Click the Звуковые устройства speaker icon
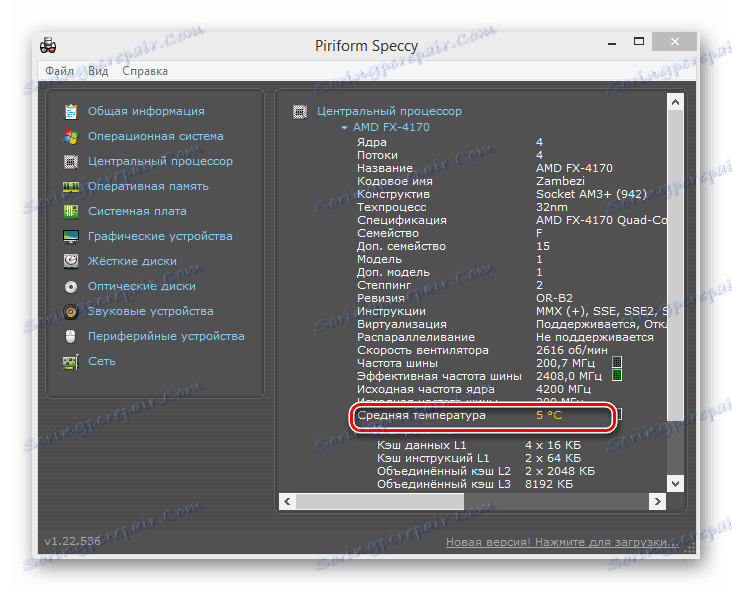The height and width of the screenshot is (591, 732). pos(71,311)
